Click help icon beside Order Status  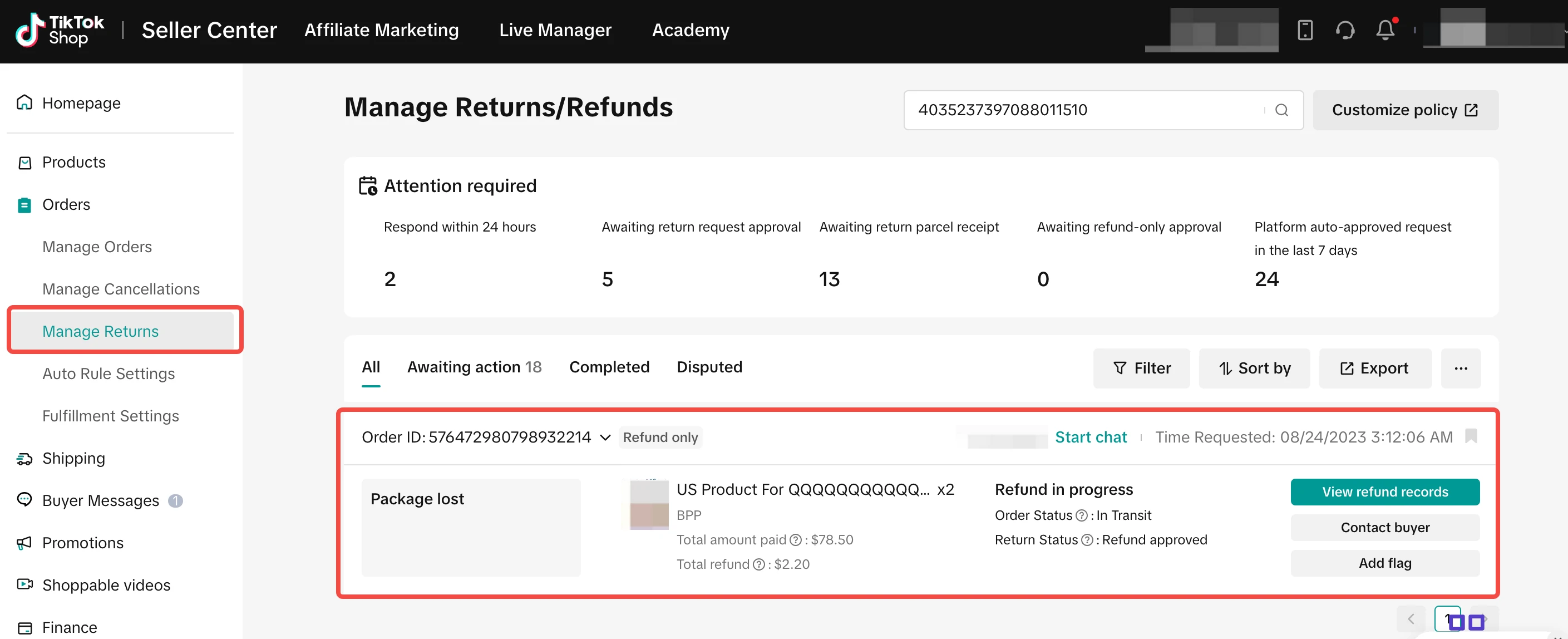pyautogui.click(x=1082, y=516)
